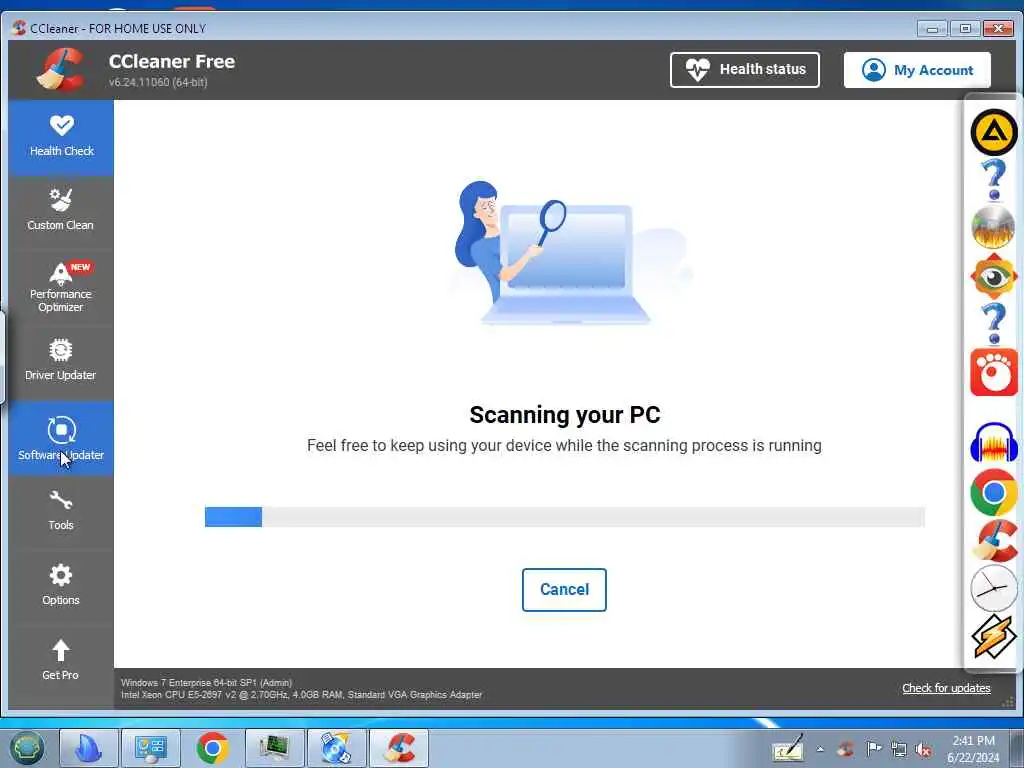The image size is (1024, 768).
Task: Click the Intel Xeon CPU info line
Action: tap(302, 695)
